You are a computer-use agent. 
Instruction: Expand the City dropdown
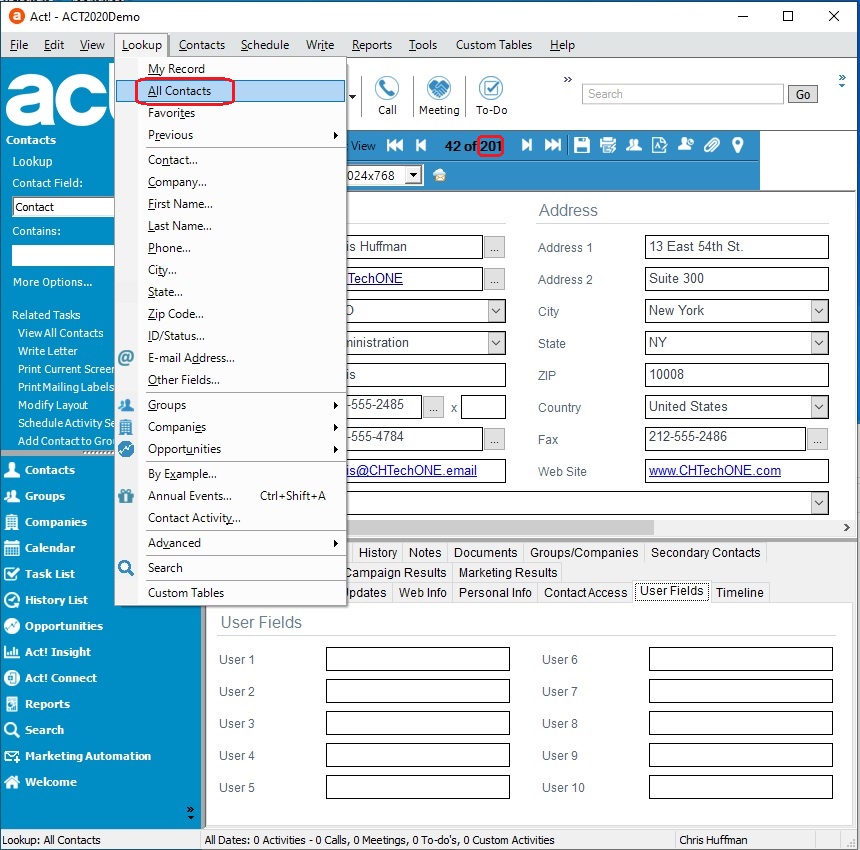(x=819, y=311)
